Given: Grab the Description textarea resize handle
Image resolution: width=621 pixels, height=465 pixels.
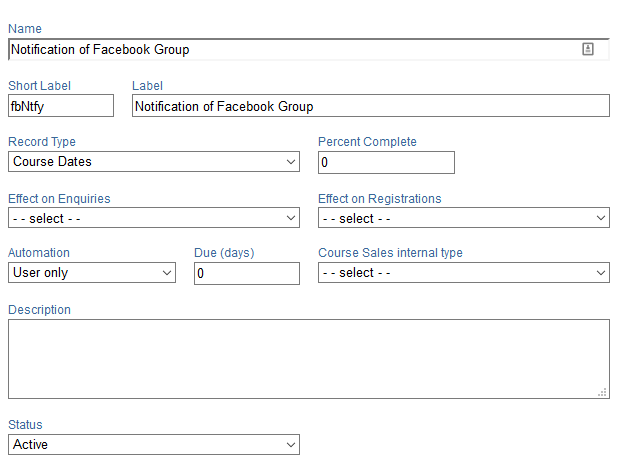Looking at the screenshot, I should [602, 393].
